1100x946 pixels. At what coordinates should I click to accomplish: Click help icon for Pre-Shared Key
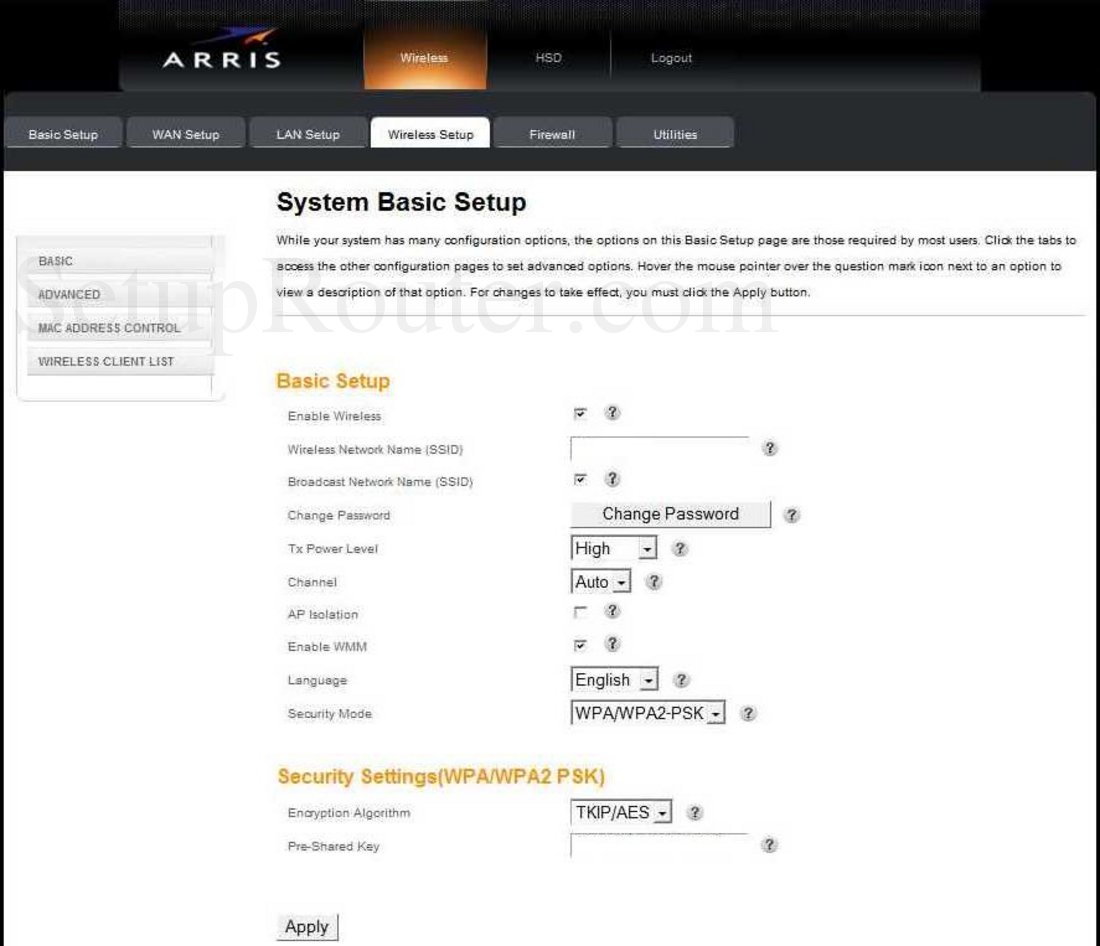[x=770, y=845]
